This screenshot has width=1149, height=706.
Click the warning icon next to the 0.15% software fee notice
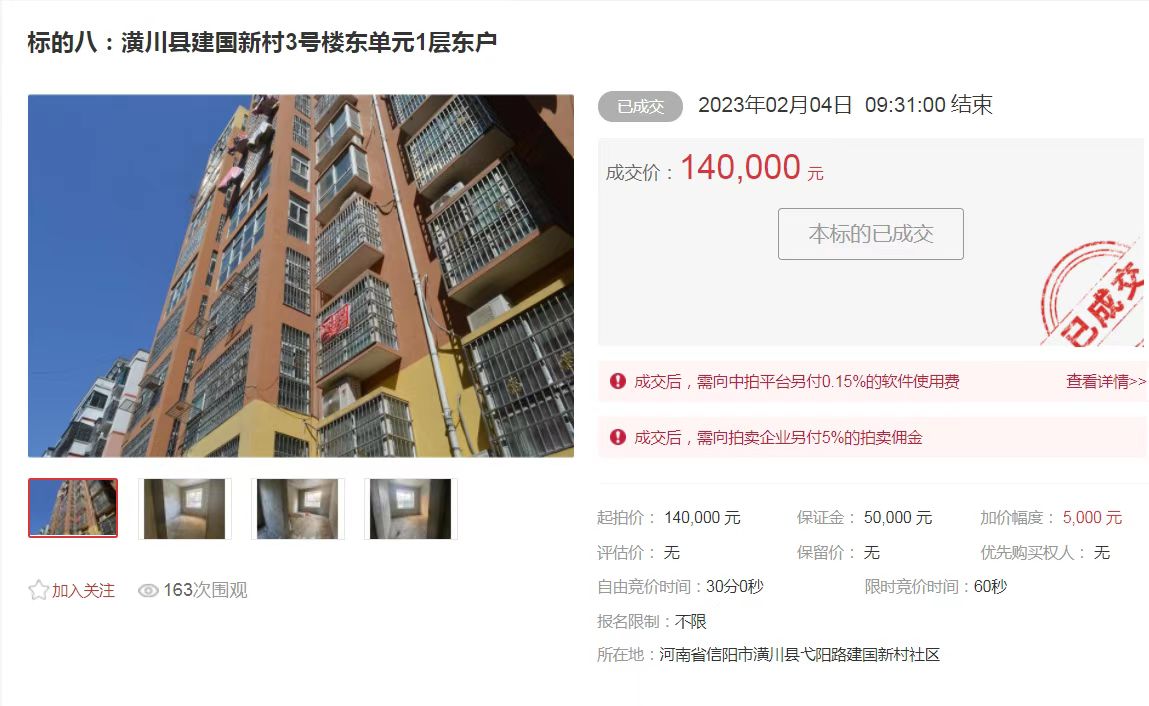[618, 381]
